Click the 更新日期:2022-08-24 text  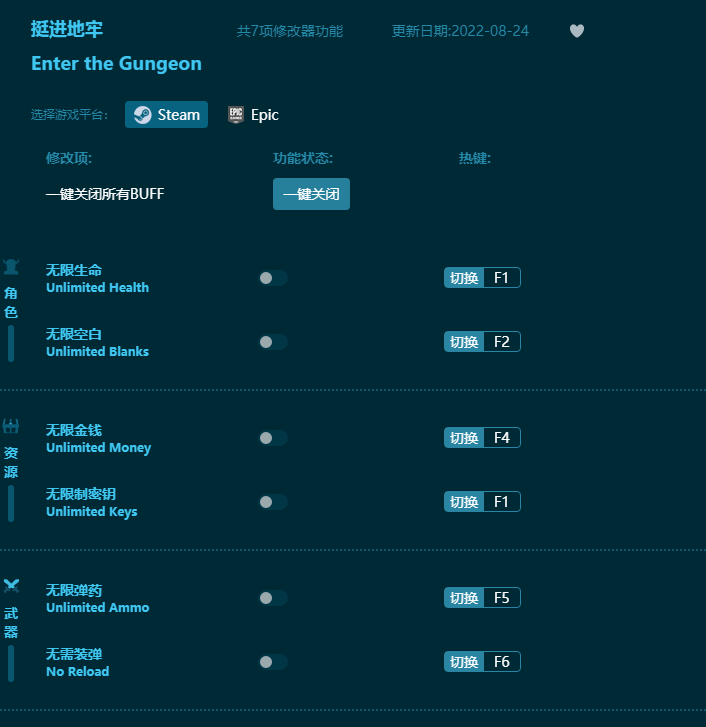(x=460, y=31)
